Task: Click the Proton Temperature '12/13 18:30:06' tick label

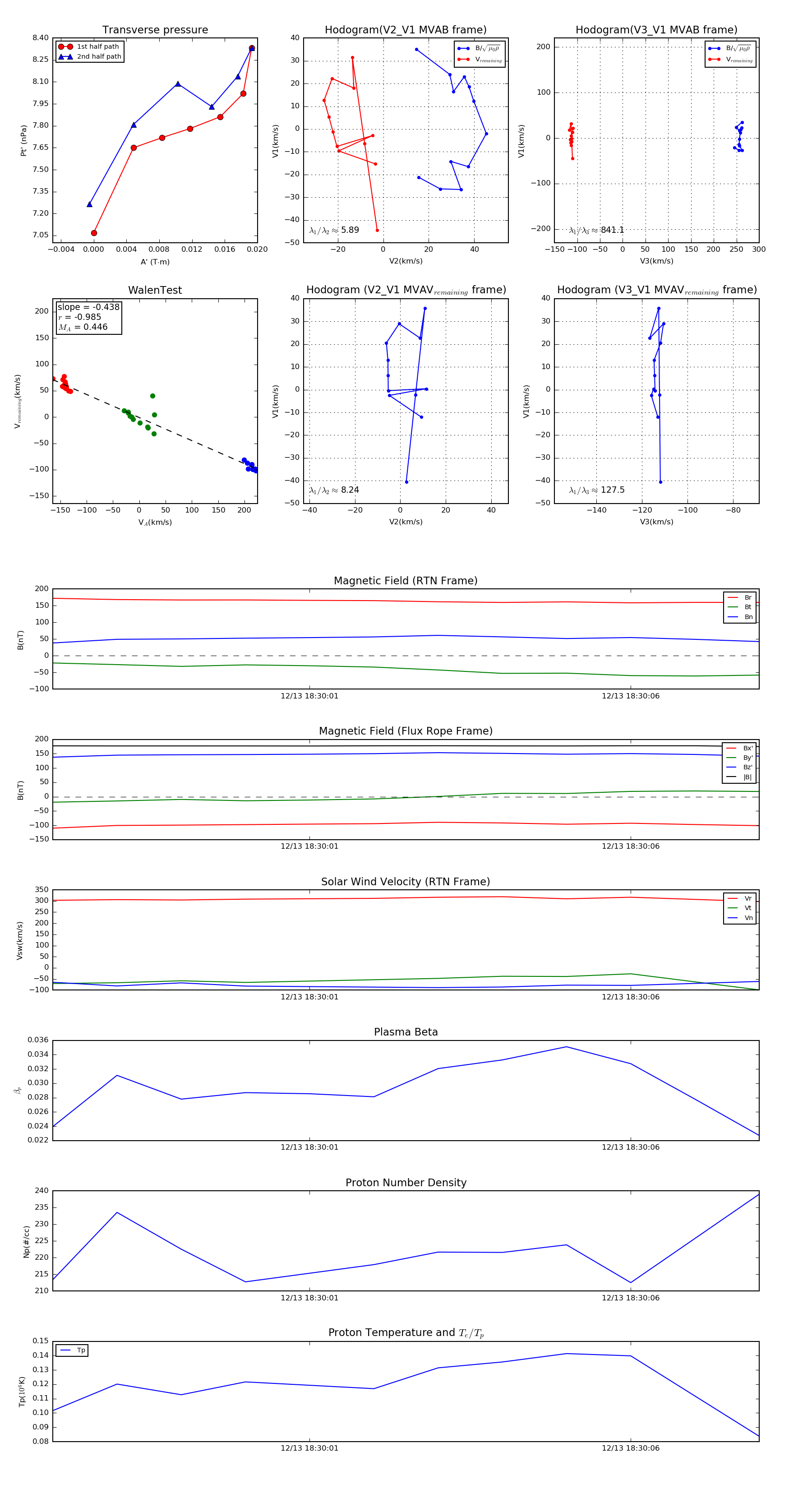Action: click(x=630, y=1448)
